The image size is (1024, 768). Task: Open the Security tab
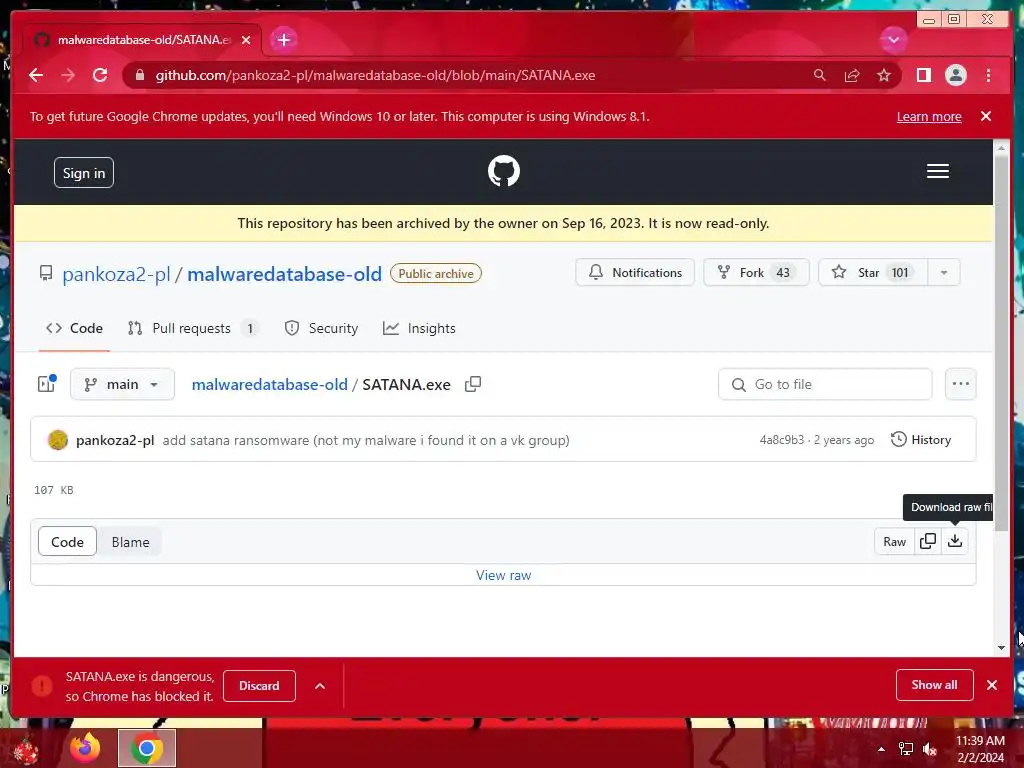pos(321,328)
